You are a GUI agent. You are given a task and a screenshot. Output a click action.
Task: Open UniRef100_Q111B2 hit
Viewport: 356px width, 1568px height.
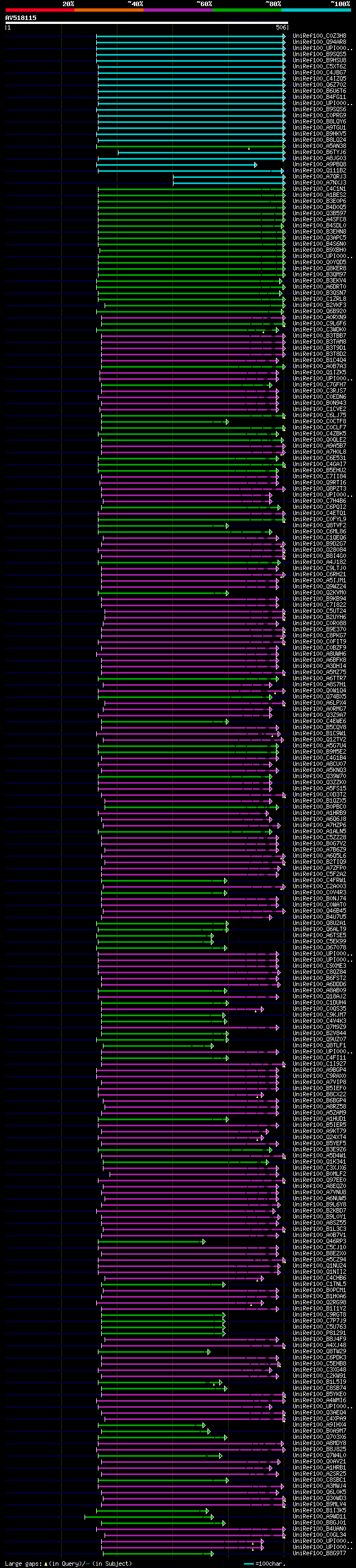coord(319,170)
